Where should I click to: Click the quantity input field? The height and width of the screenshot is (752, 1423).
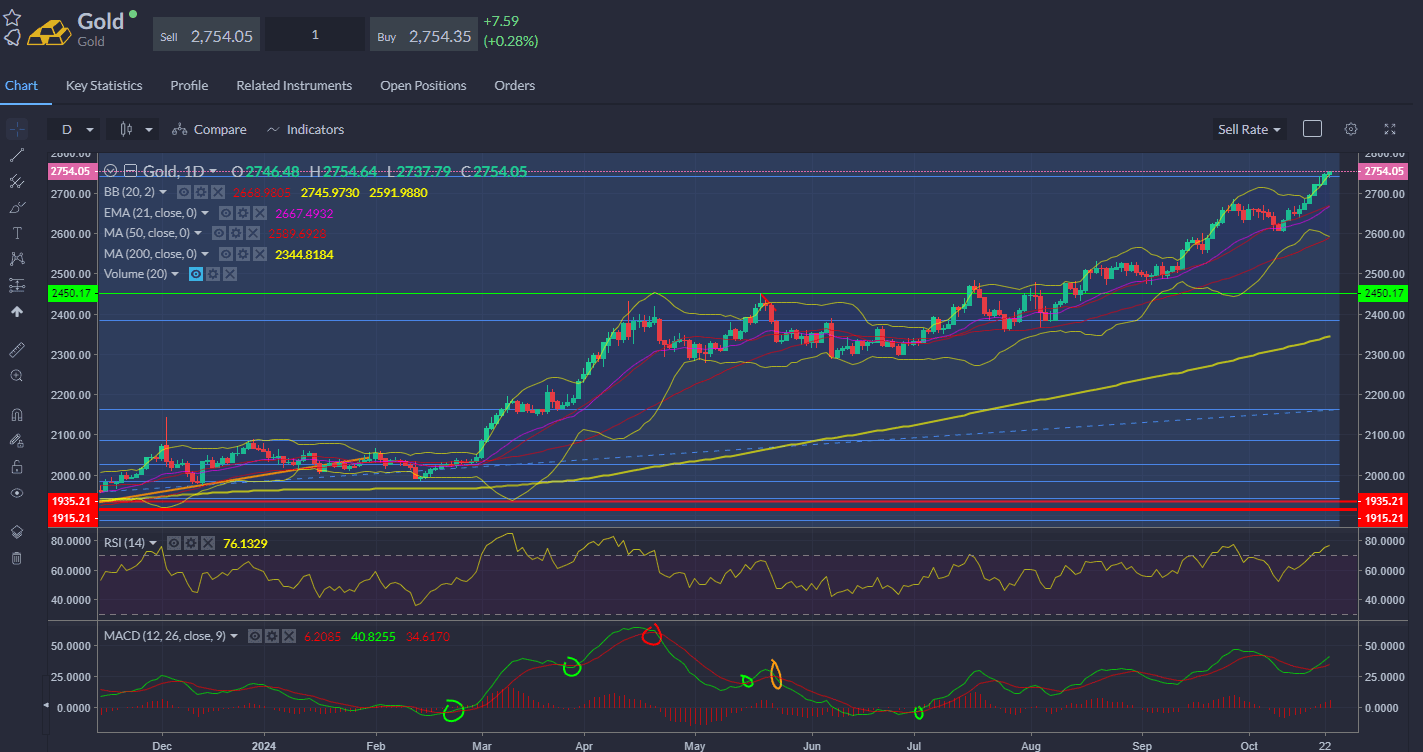tap(315, 35)
